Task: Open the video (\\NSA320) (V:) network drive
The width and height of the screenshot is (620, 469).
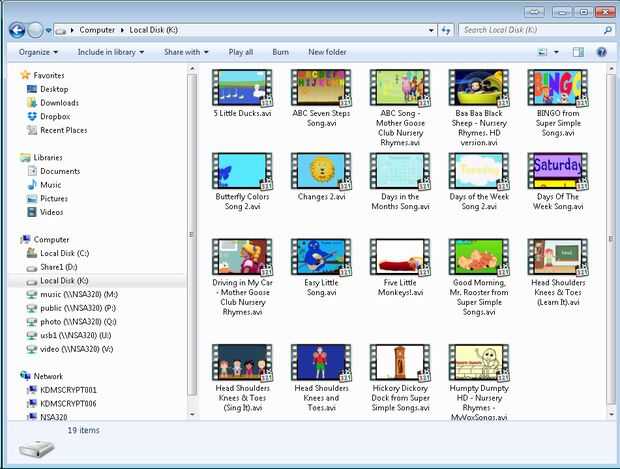Action: [x=70, y=349]
